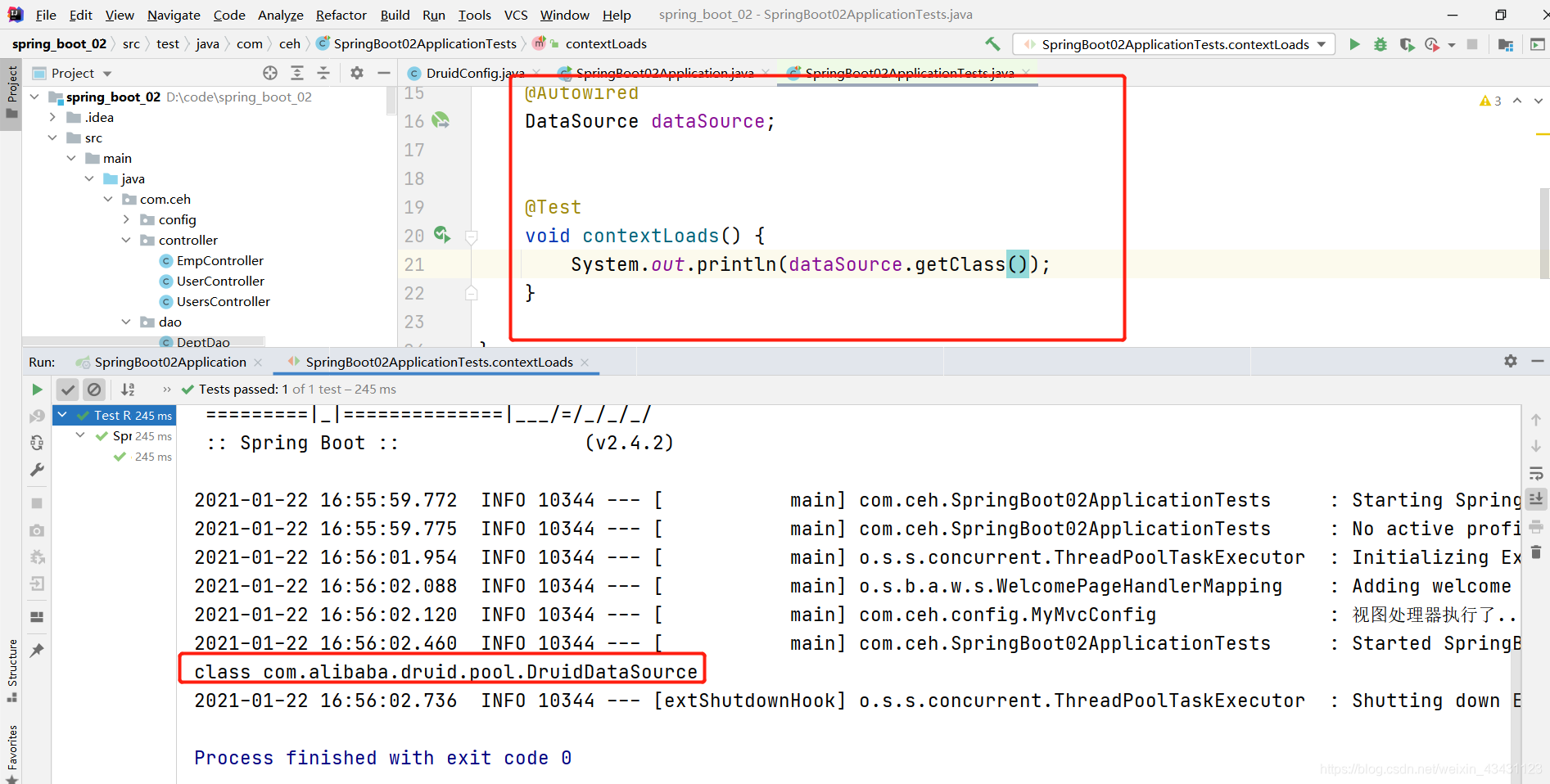Run with Profiler clock icon

[x=1432, y=44]
